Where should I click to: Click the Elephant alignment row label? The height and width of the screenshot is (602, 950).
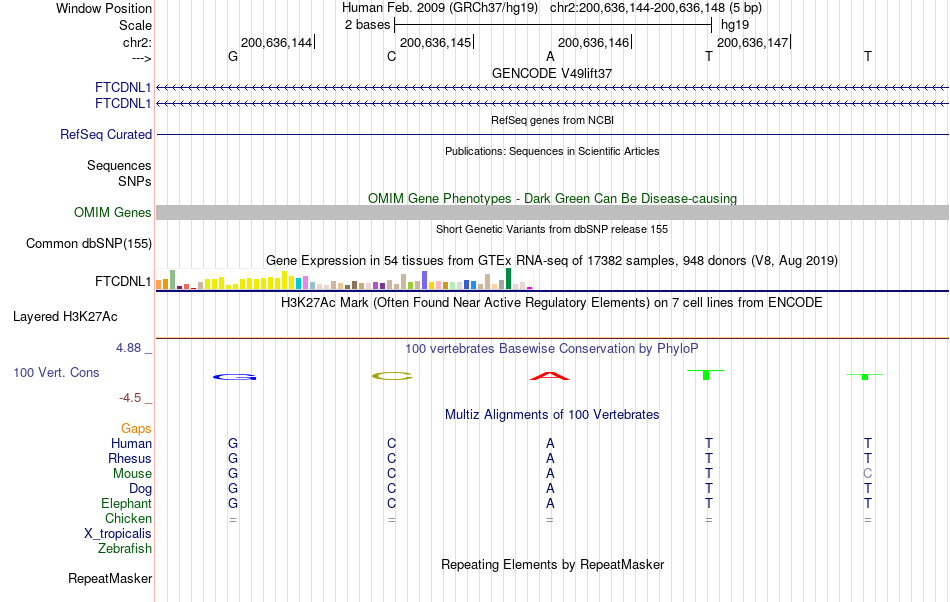126,503
